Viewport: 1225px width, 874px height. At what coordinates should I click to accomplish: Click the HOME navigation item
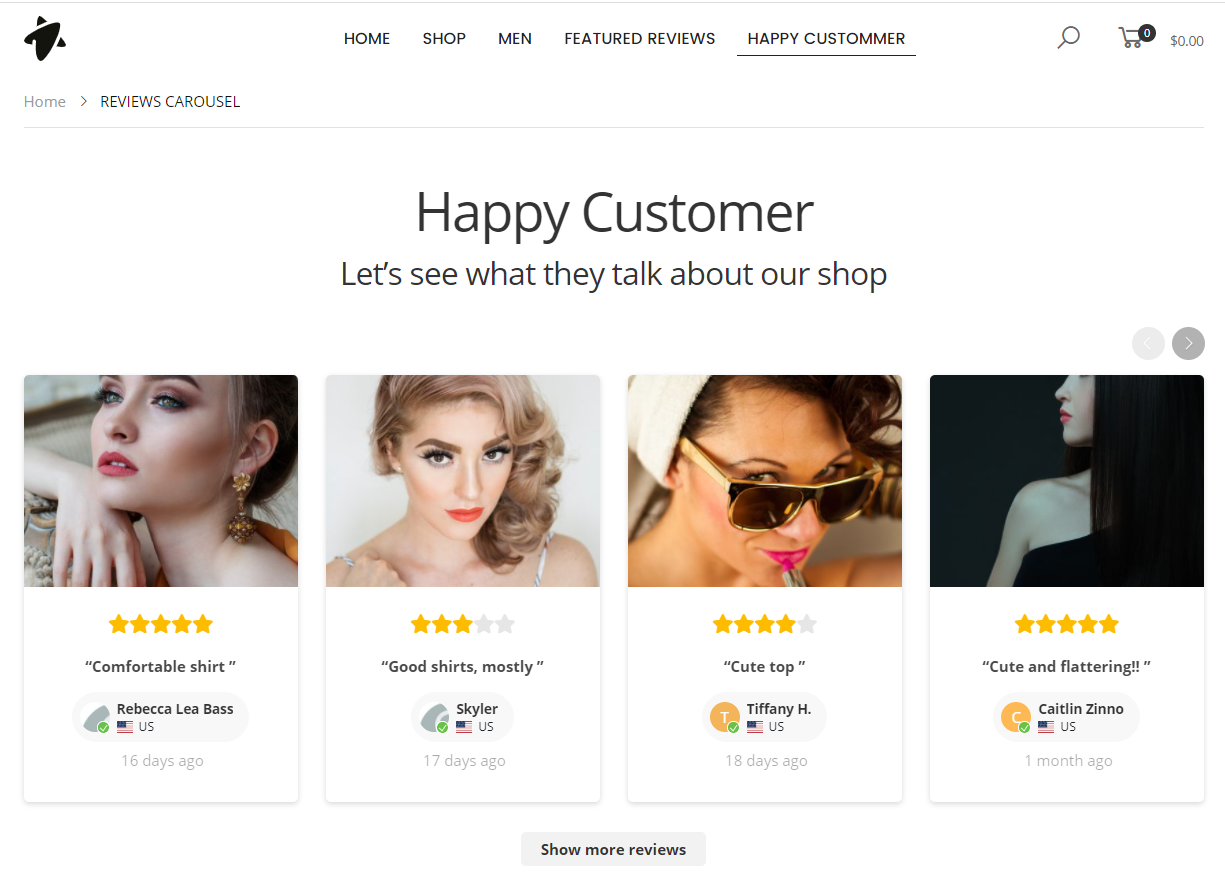[x=367, y=38]
